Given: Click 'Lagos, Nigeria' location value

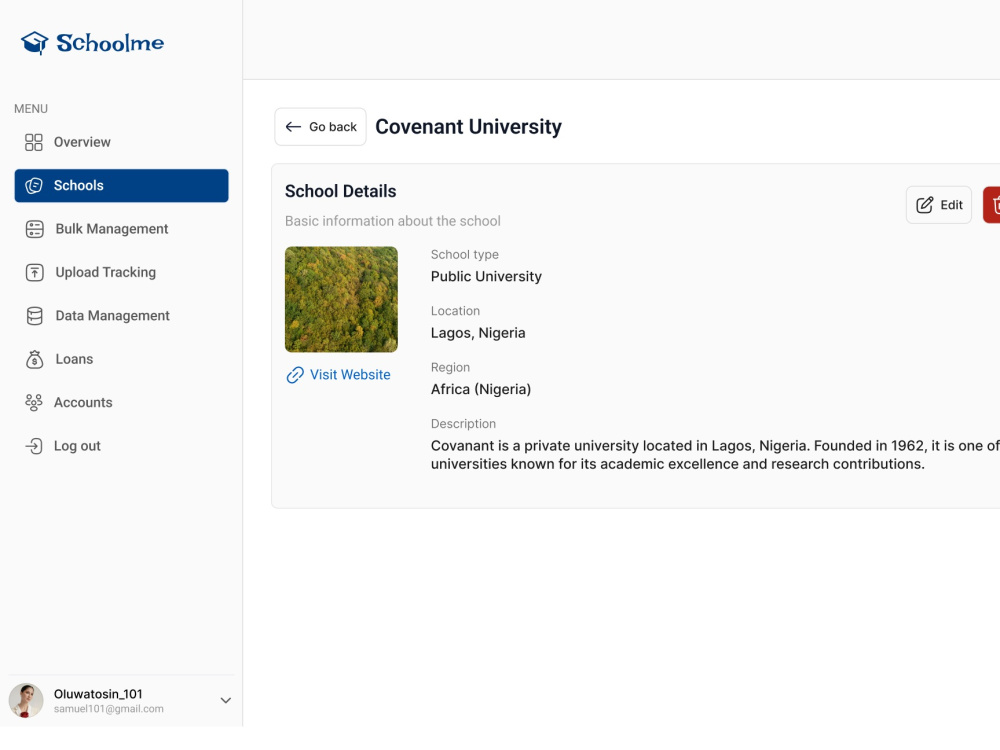Looking at the screenshot, I should pyautogui.click(x=478, y=333).
